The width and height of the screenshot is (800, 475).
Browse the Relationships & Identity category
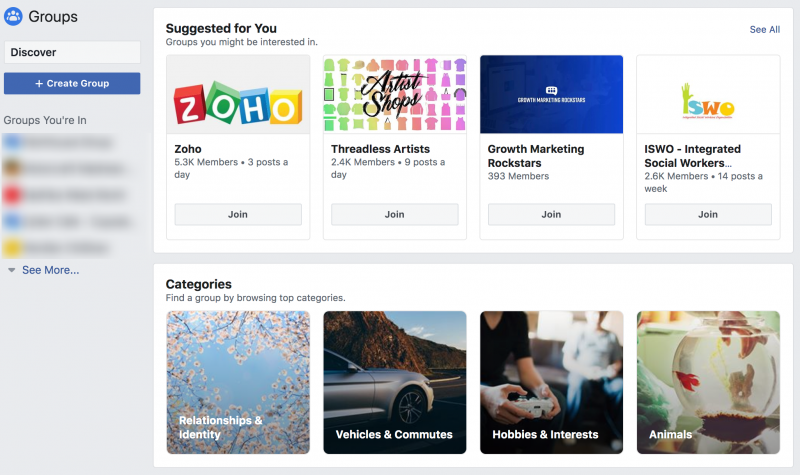click(x=238, y=382)
